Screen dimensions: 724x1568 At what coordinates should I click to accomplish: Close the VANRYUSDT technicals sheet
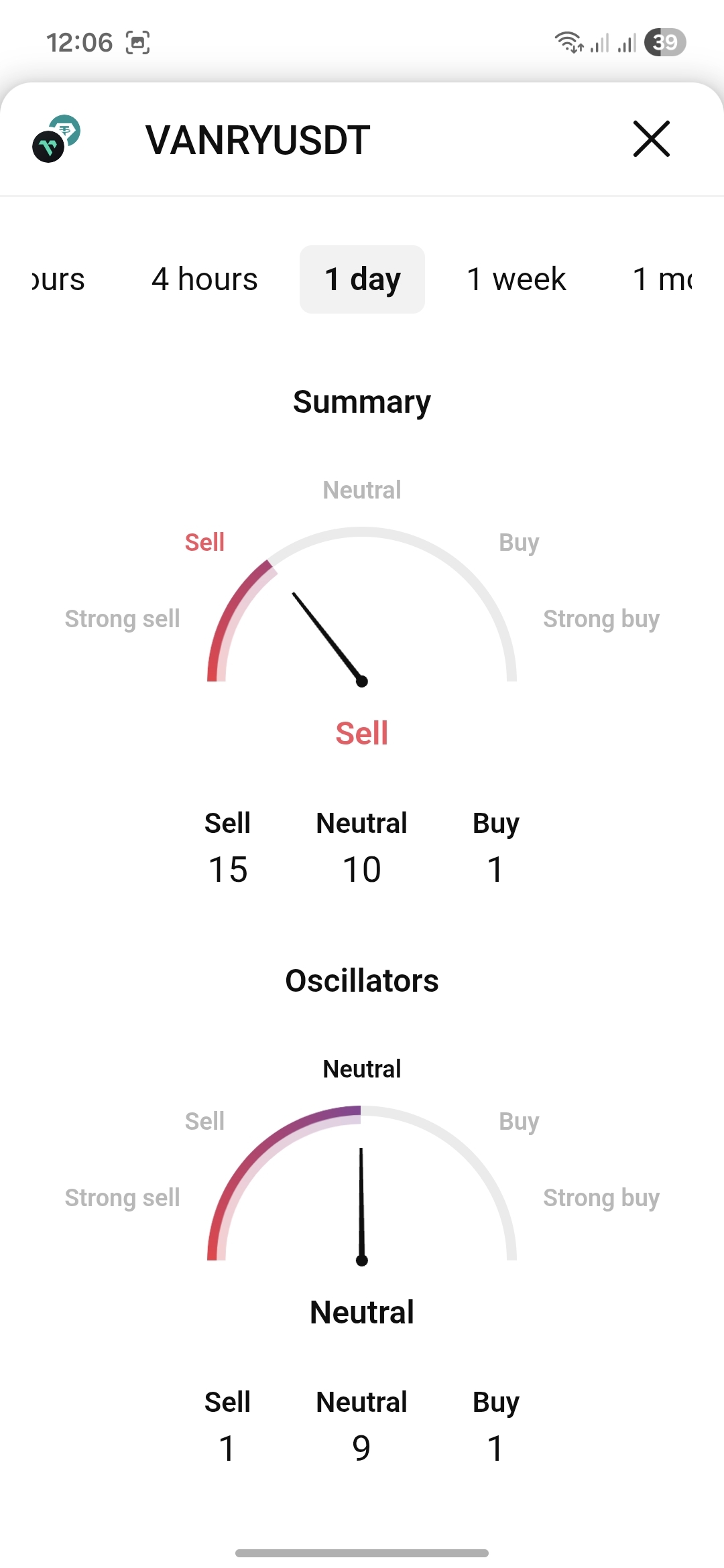pyautogui.click(x=651, y=139)
